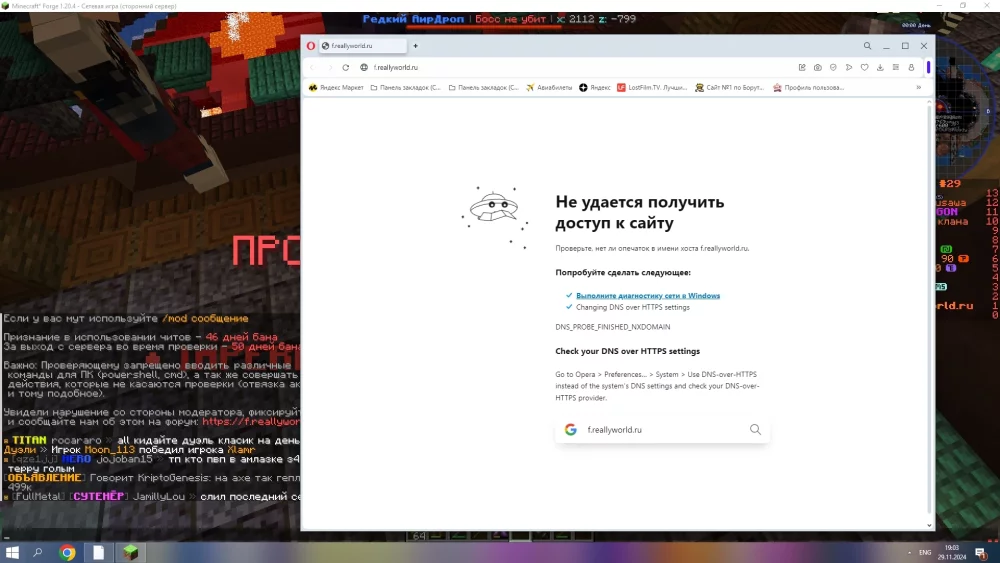Open a new tab with plus button

pos(415,46)
